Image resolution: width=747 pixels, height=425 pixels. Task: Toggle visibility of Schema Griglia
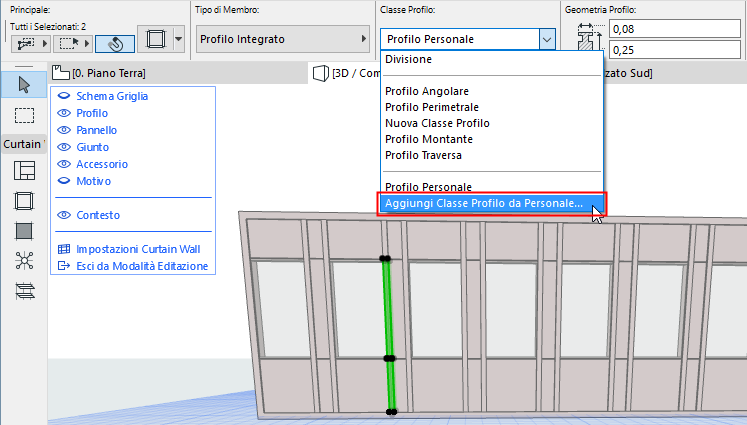[x=64, y=96]
